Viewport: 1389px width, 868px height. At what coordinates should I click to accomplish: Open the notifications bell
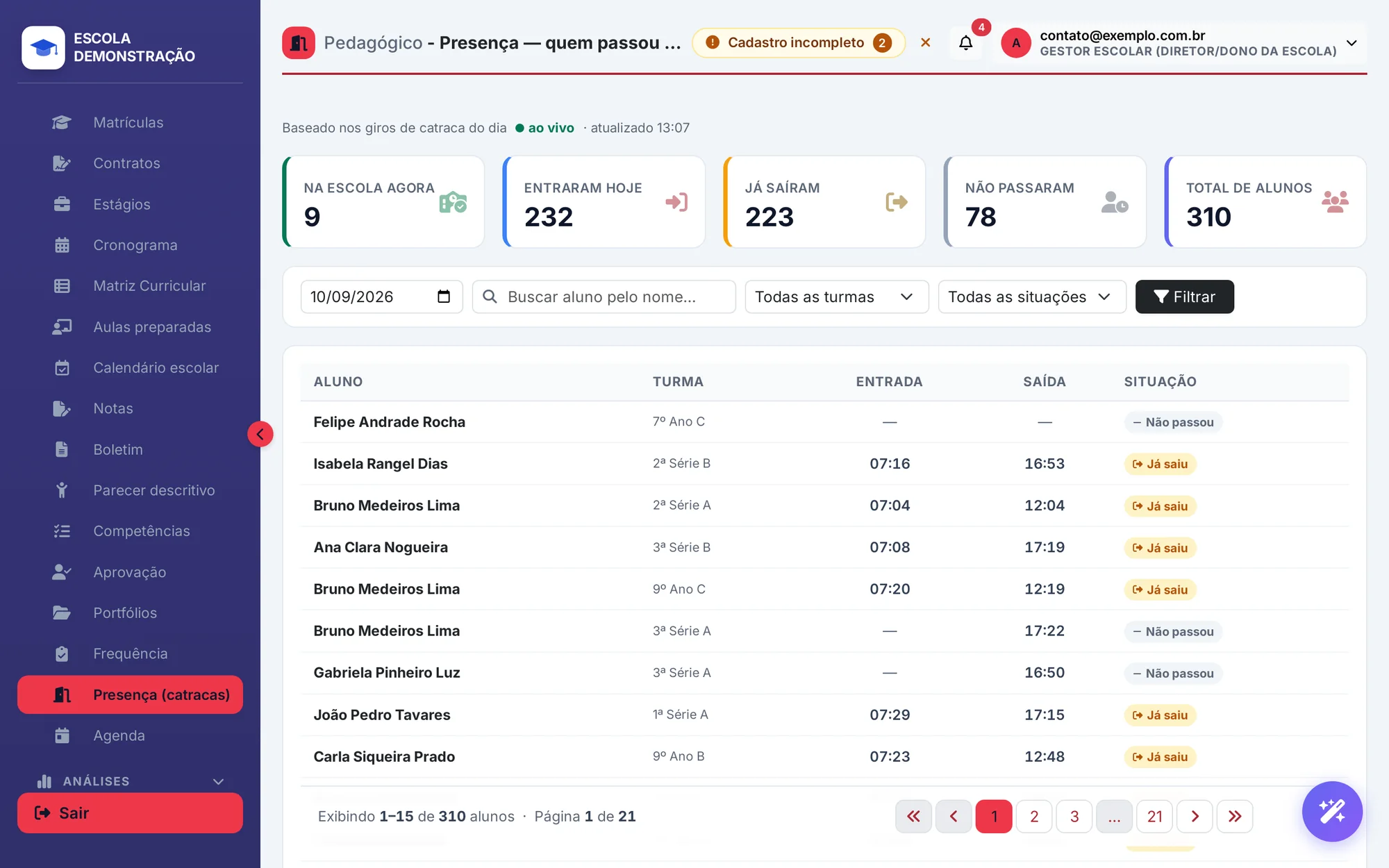965,43
